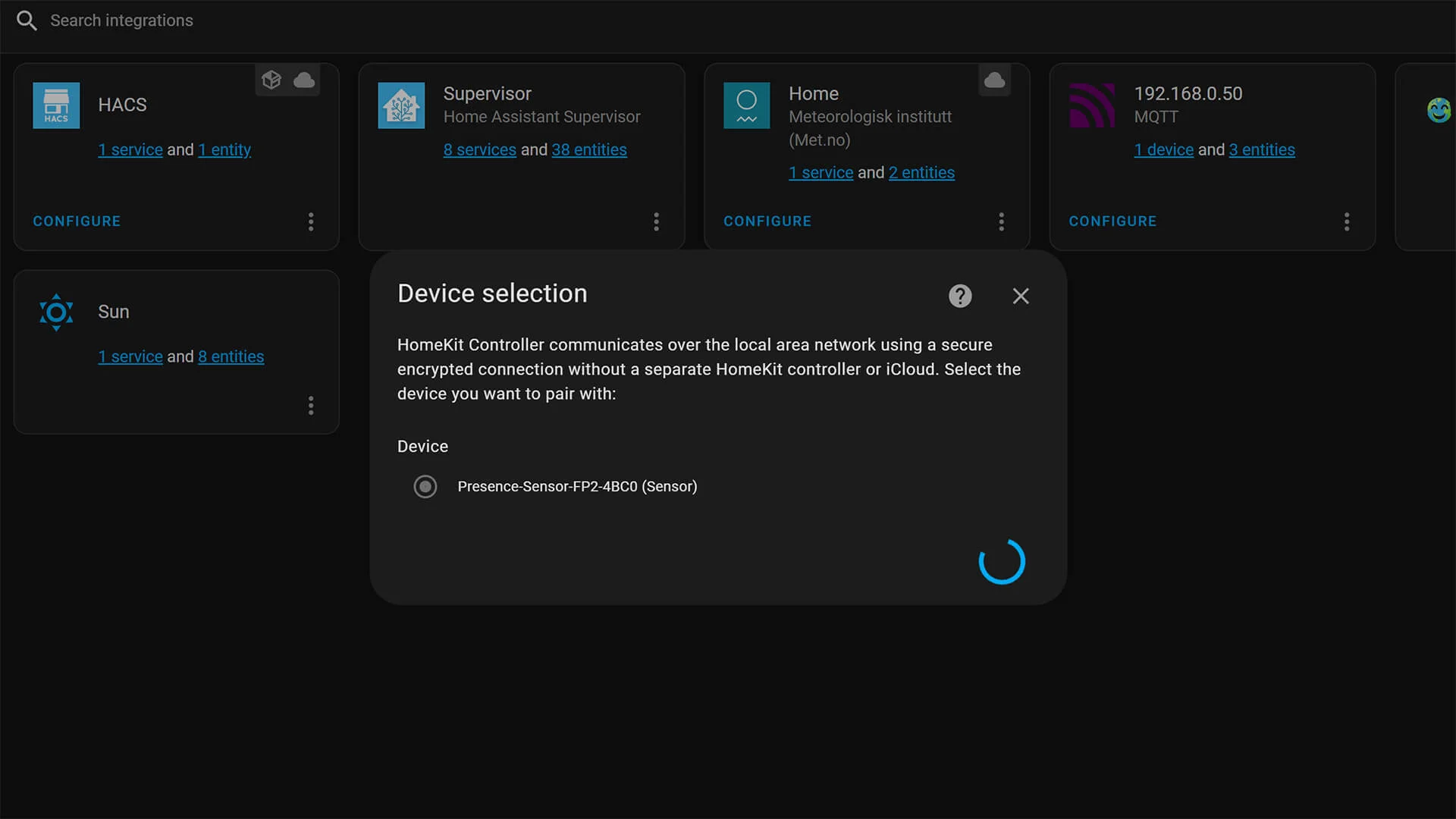Click the cloud icon on Home card
Image resolution: width=1456 pixels, height=819 pixels.
pos(994,80)
